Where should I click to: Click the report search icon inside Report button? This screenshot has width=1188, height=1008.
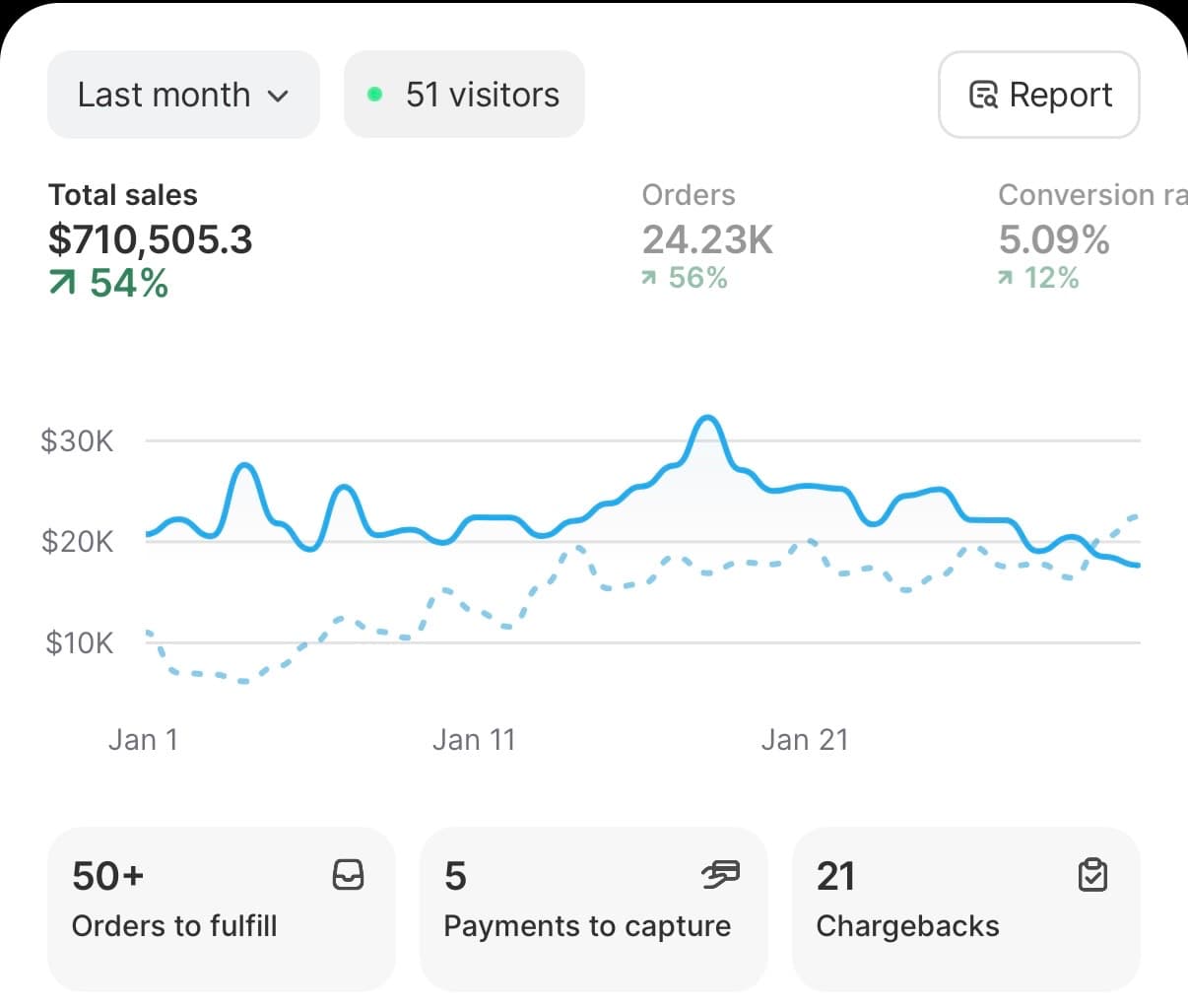coord(981,95)
